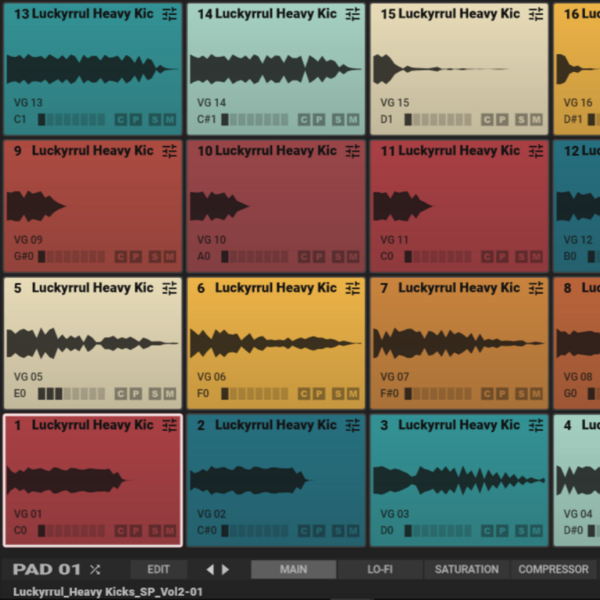600x600 pixels.
Task: Open settings sliders icon on pad 5
Action: [x=170, y=288]
